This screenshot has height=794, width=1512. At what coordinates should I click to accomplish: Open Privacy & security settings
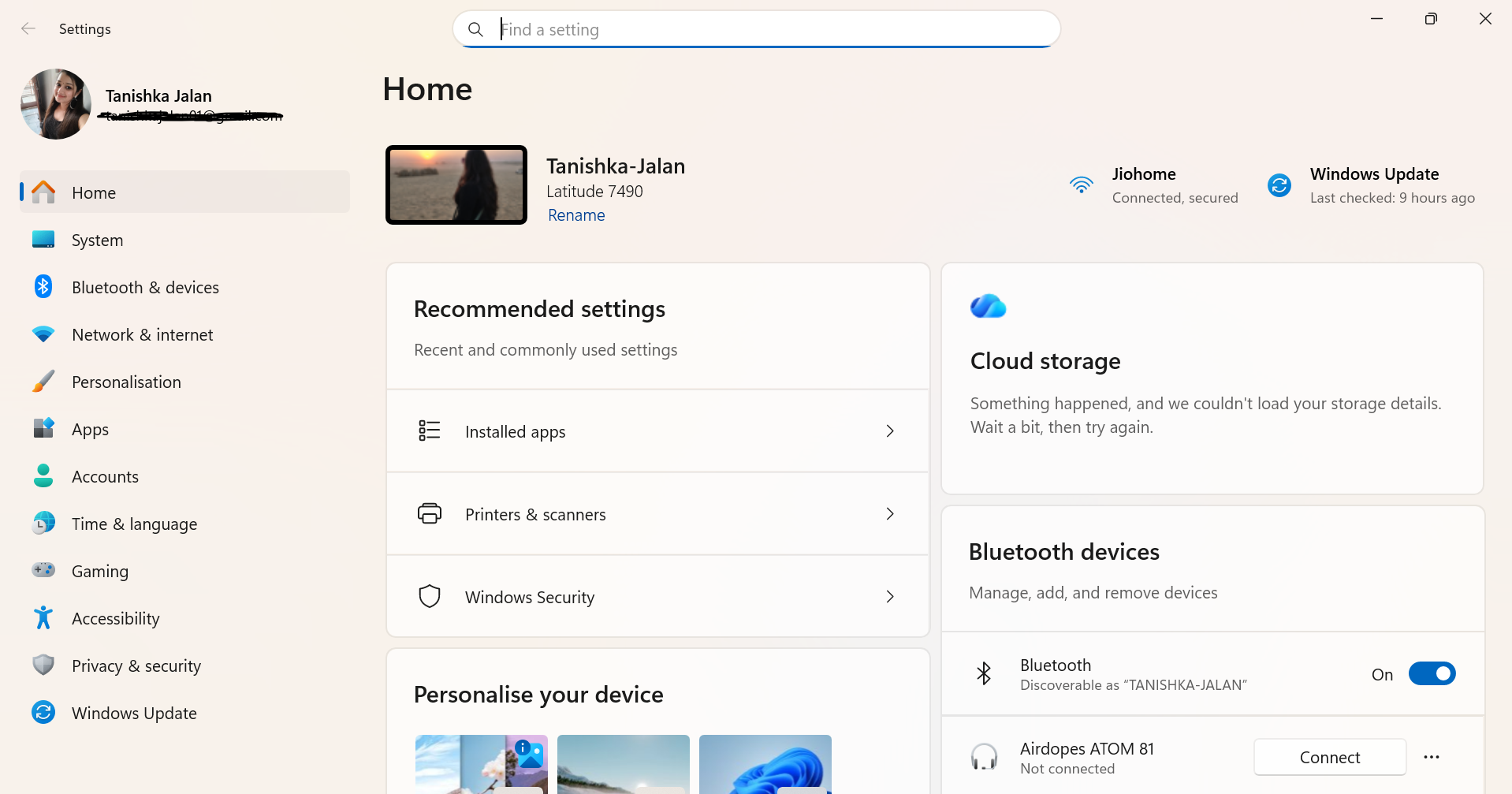pyautogui.click(x=184, y=665)
